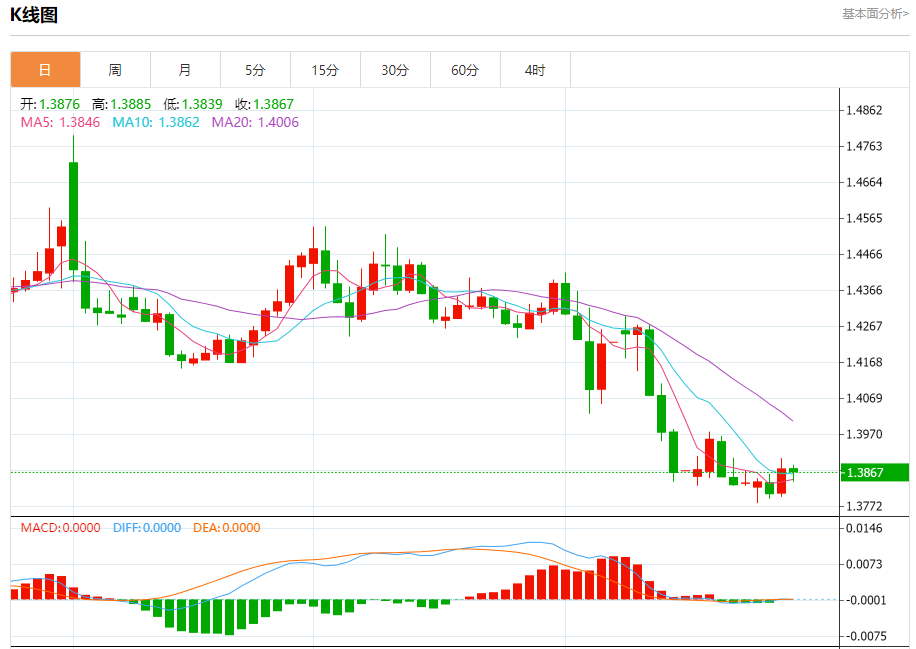Image resolution: width=916 pixels, height=649 pixels.
Task: Click the 1.4664 price axis label
Action: point(865,182)
